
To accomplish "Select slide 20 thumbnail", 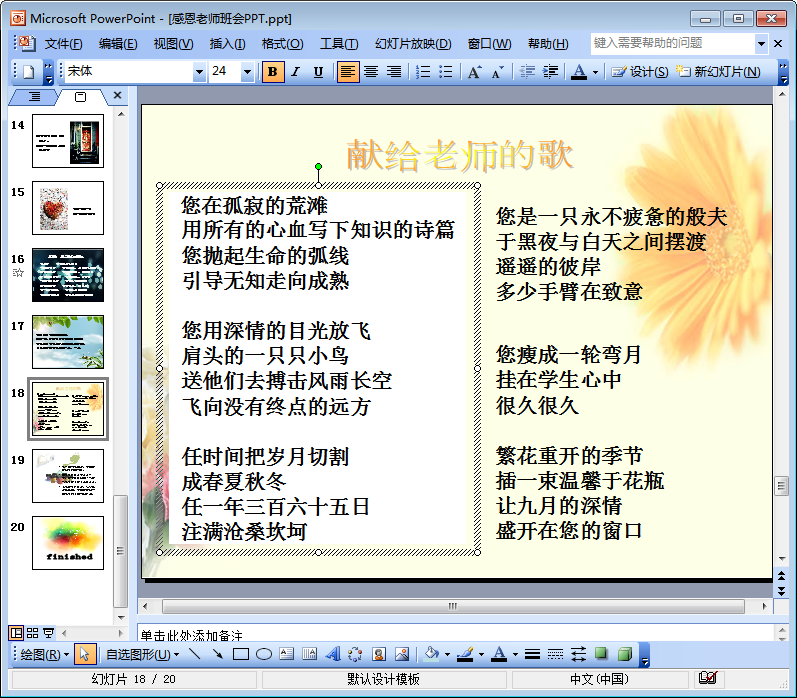I will tap(67, 543).
